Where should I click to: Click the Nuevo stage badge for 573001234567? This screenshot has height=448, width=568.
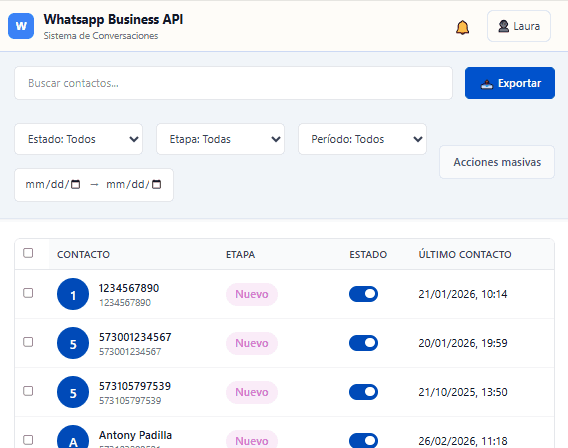(x=252, y=343)
